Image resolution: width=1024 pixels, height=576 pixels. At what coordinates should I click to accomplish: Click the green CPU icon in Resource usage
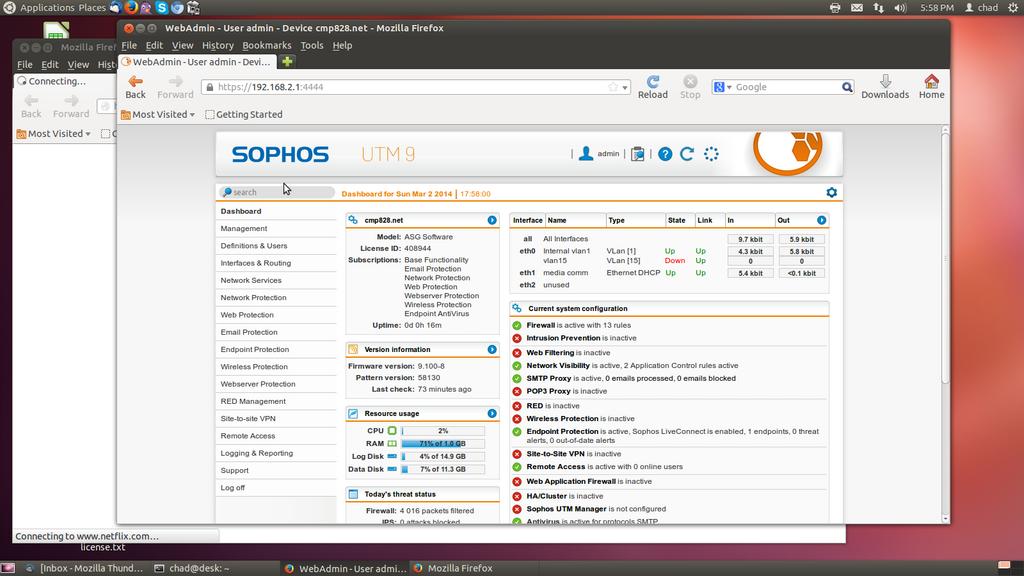(392, 430)
